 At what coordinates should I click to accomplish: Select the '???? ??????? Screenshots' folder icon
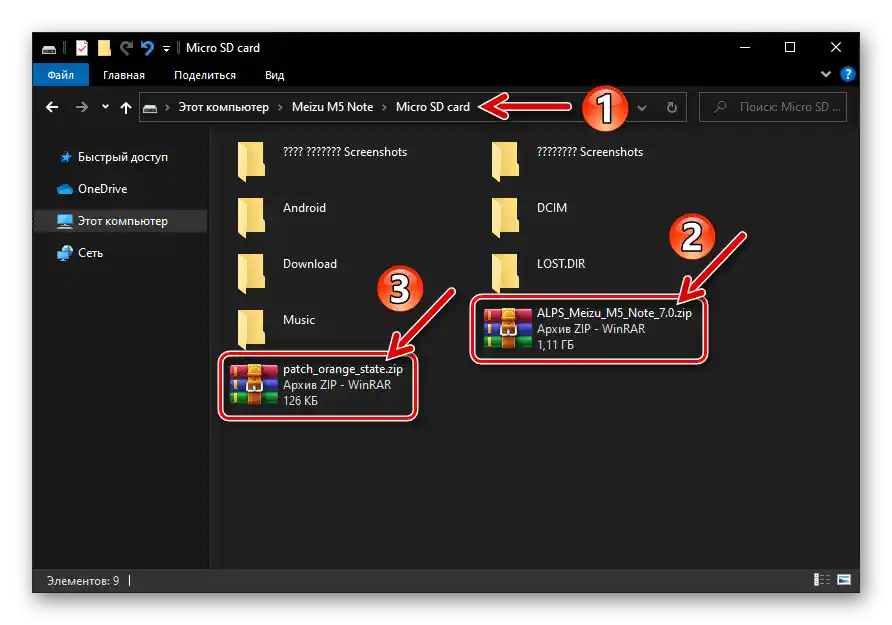click(x=251, y=162)
